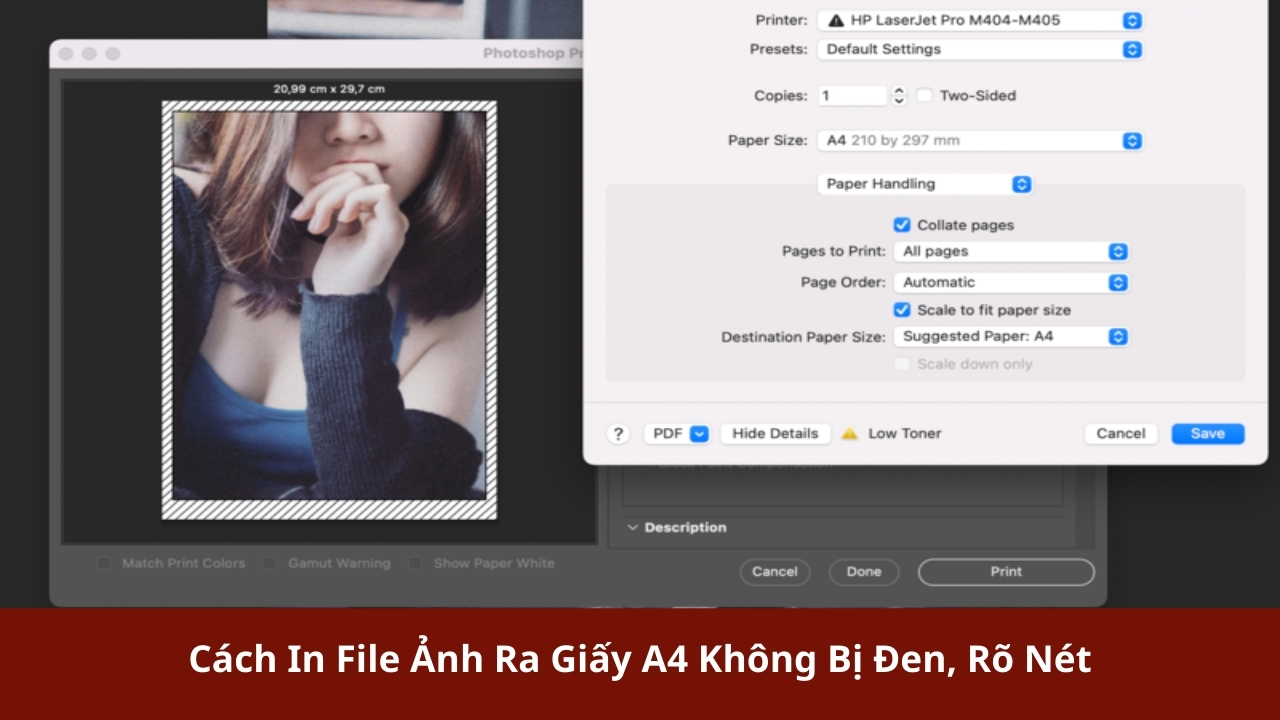Open the Printer selection dropdown
Screen dimensions: 1280x720
click(1131, 19)
